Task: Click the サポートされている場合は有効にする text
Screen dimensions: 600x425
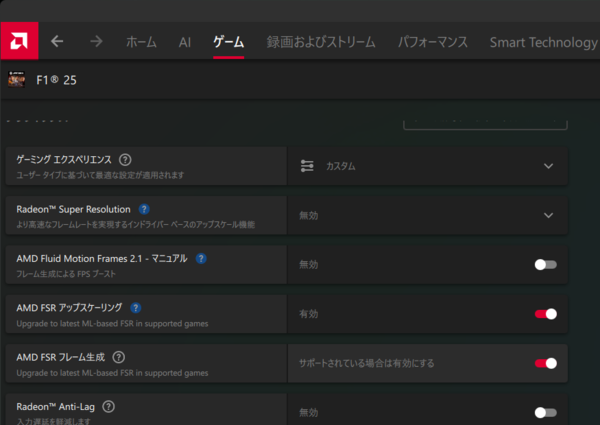Action: [367, 363]
